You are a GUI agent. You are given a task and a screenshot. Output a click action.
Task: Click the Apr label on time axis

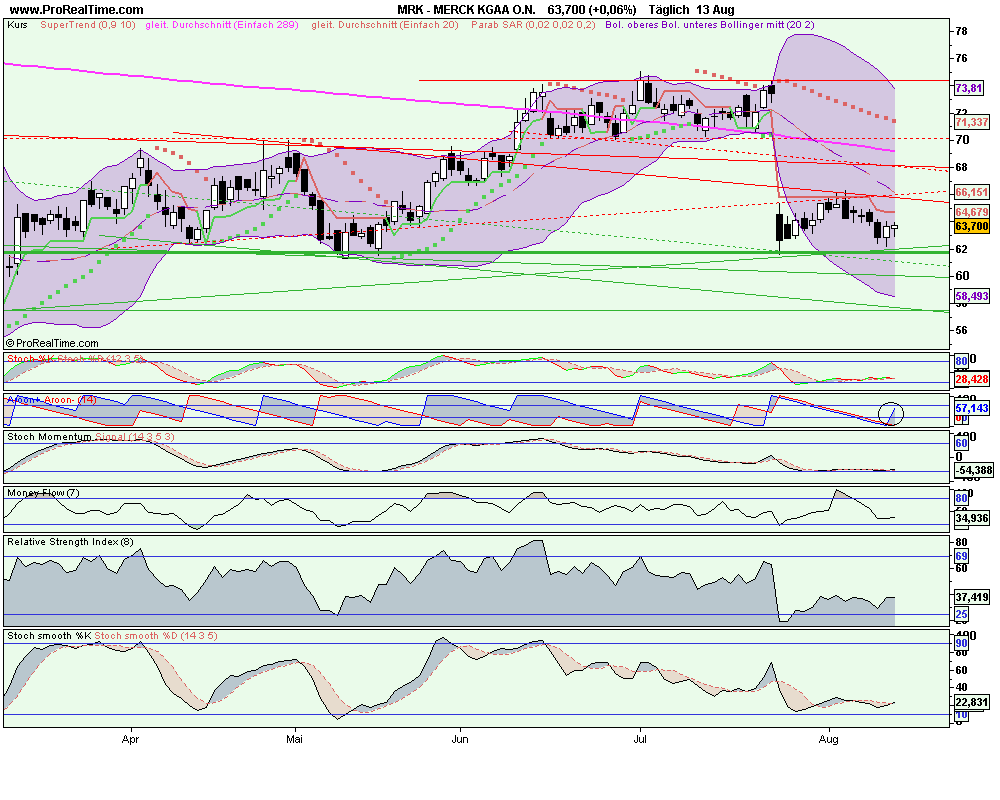130,739
